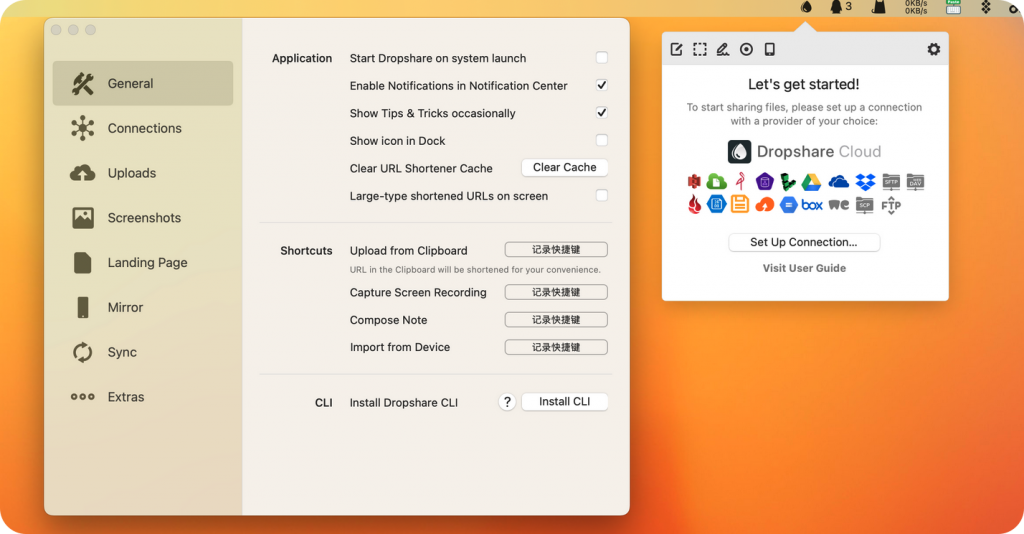This screenshot has width=1024, height=534.
Task: Select the Box provider icon
Action: point(812,205)
